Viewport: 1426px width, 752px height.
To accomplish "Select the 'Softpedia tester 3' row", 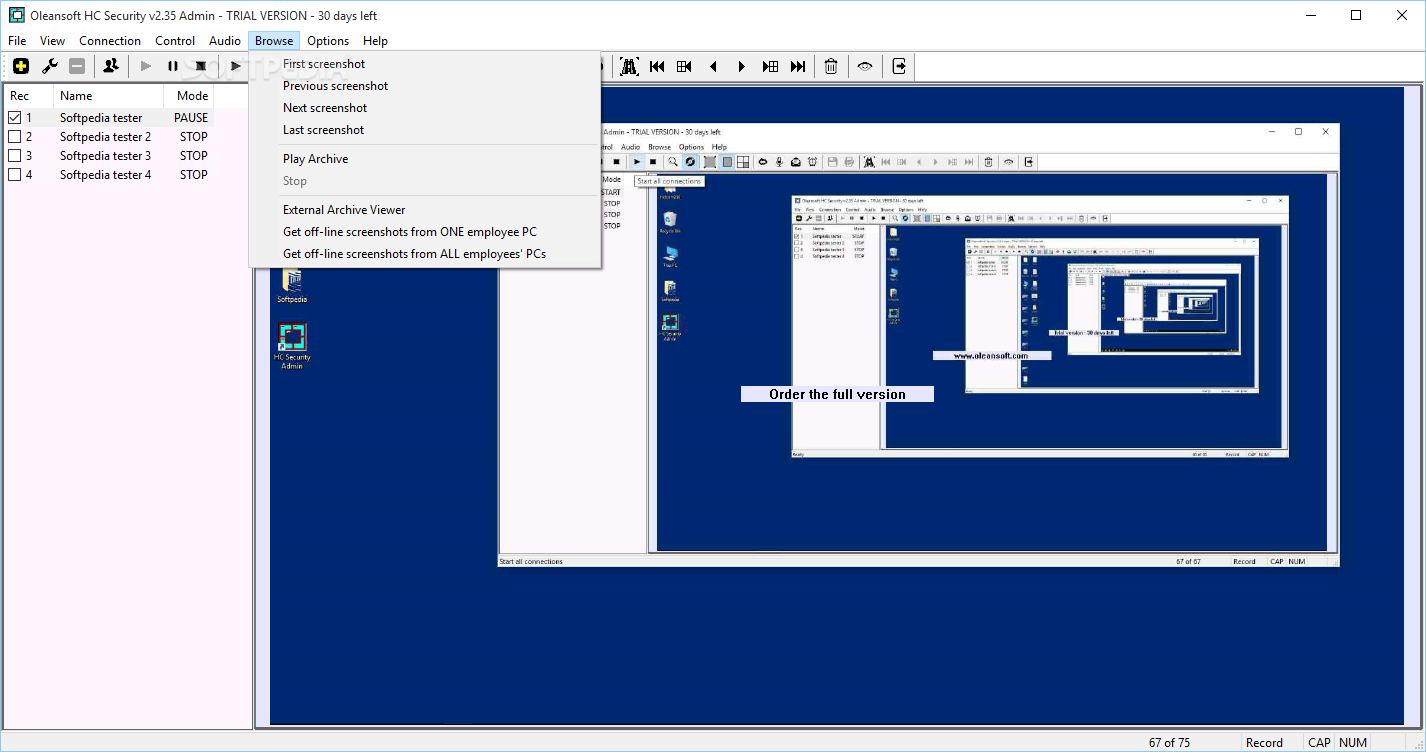I will 106,156.
